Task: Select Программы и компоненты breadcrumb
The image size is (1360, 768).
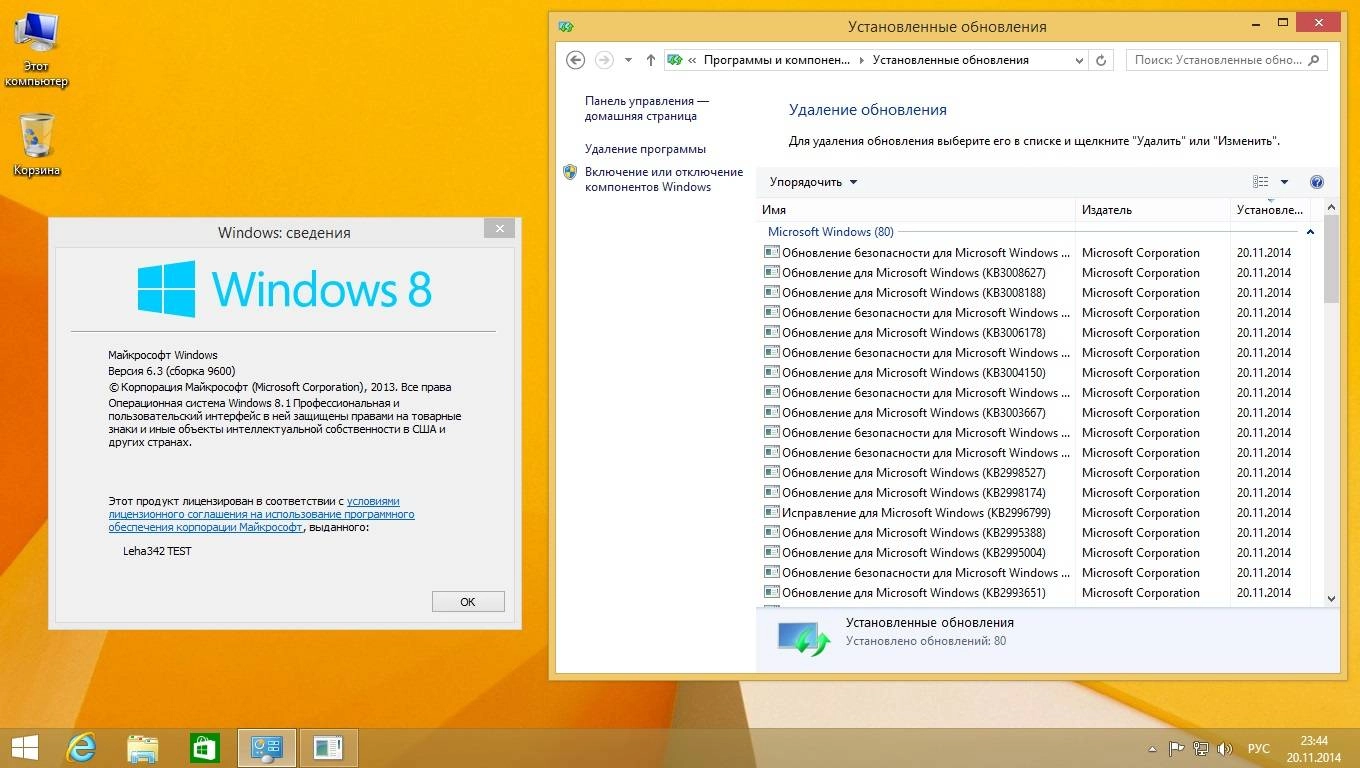Action: click(x=776, y=60)
